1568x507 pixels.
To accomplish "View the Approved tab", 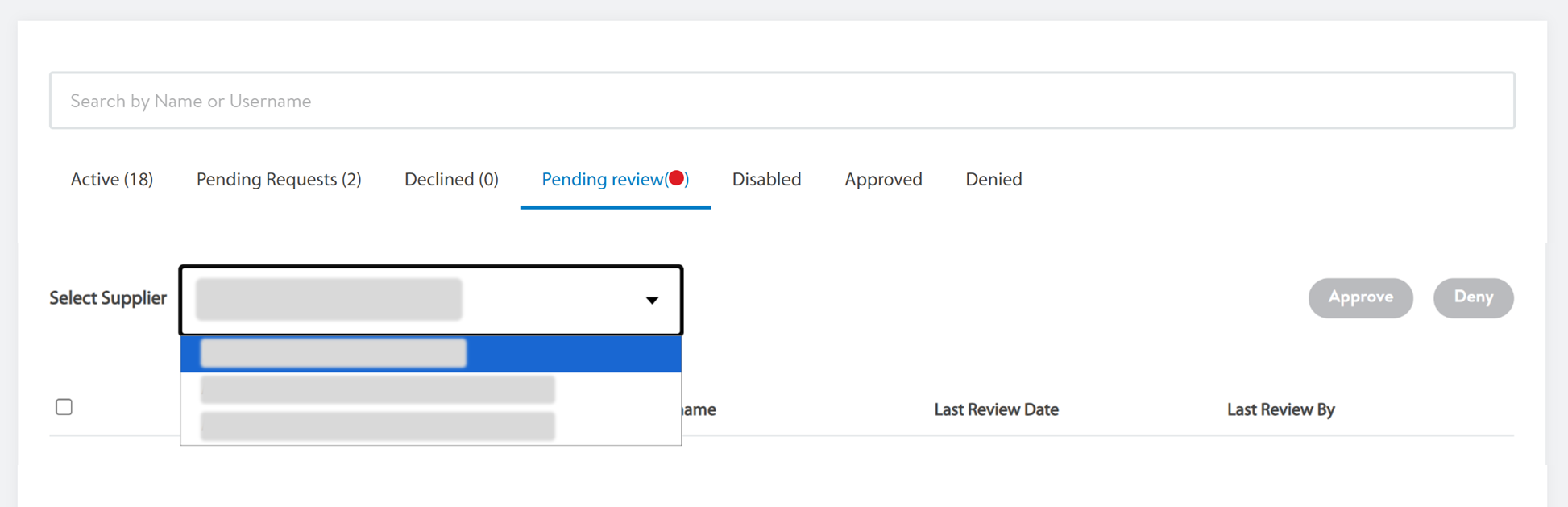I will pos(883,180).
